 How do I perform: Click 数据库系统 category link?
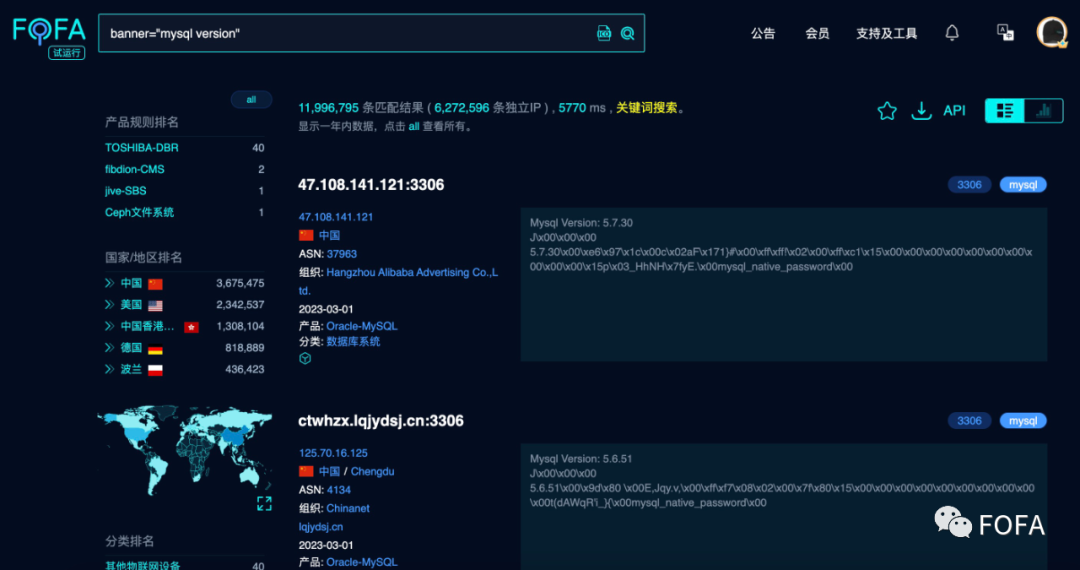(353, 341)
